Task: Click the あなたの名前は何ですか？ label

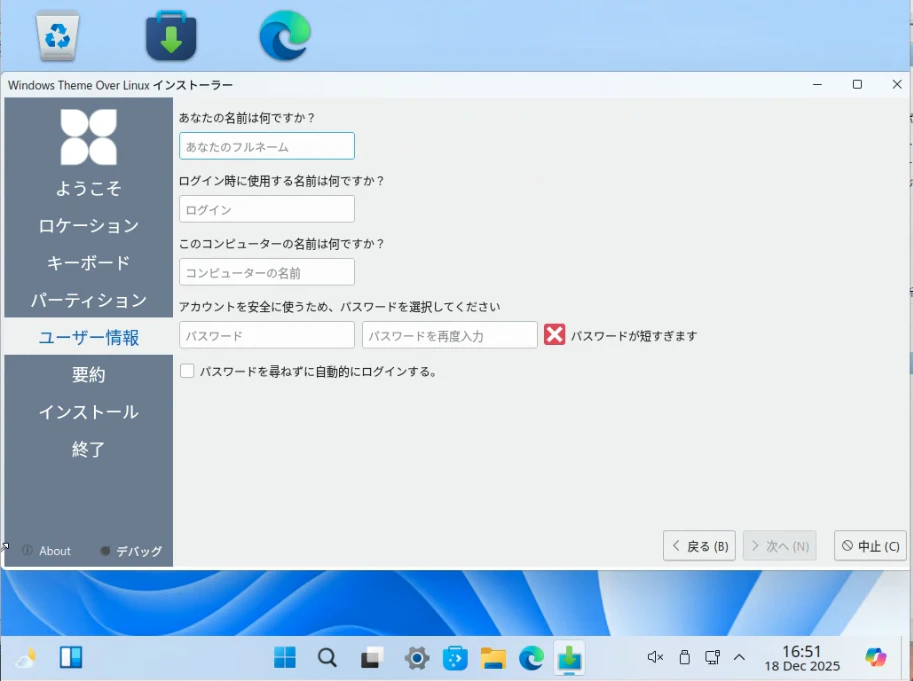Action: point(247,118)
